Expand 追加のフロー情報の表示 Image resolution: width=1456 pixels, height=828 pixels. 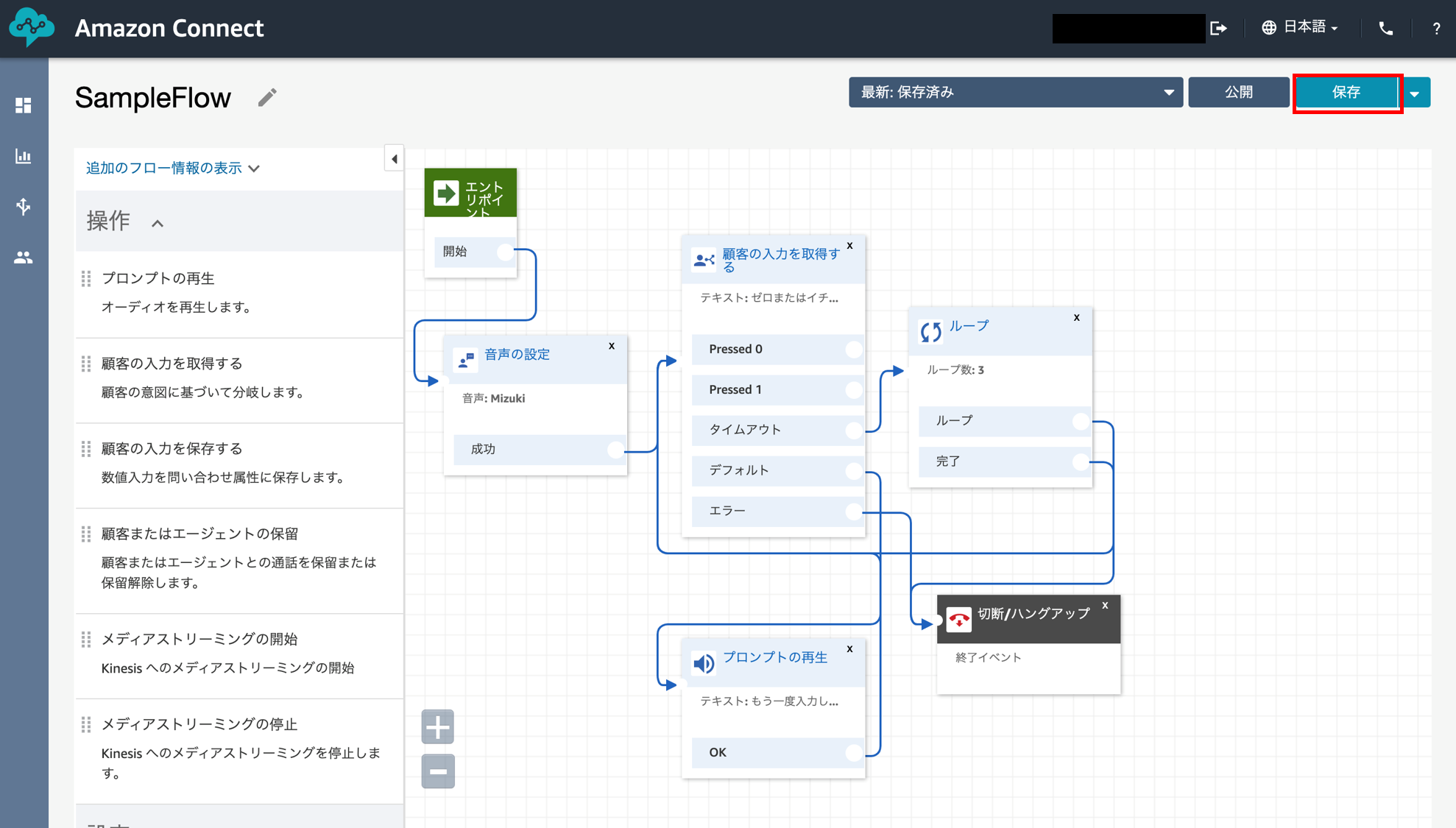click(x=173, y=169)
